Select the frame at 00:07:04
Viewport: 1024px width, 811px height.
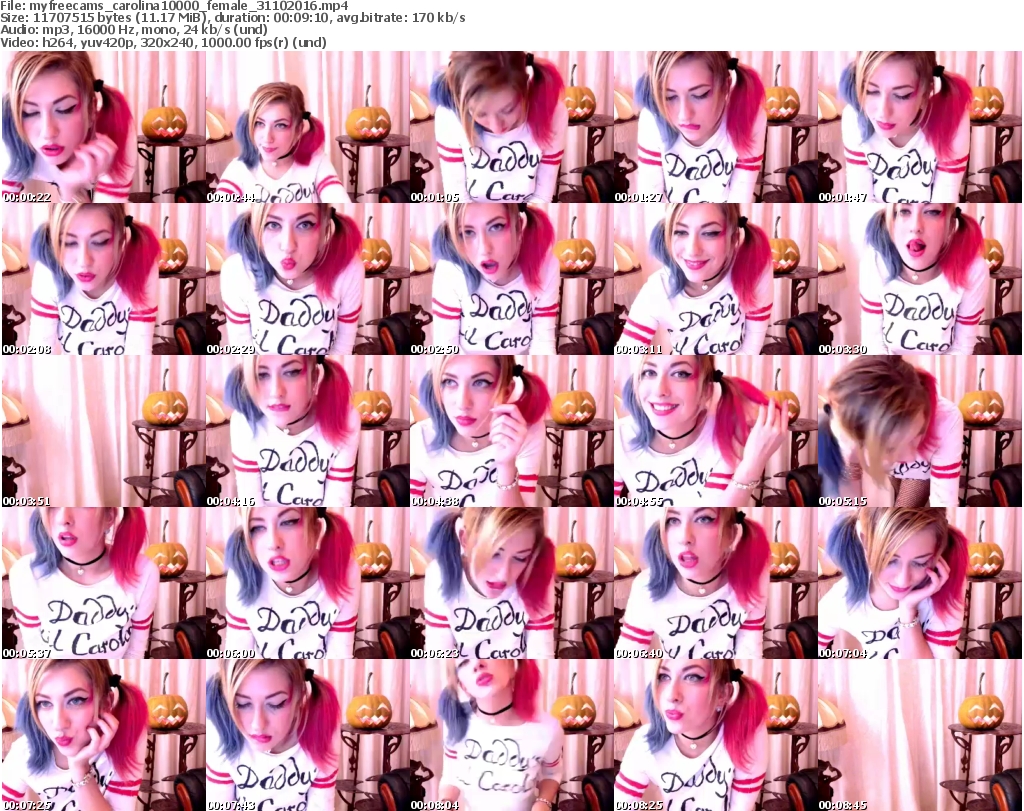click(920, 583)
